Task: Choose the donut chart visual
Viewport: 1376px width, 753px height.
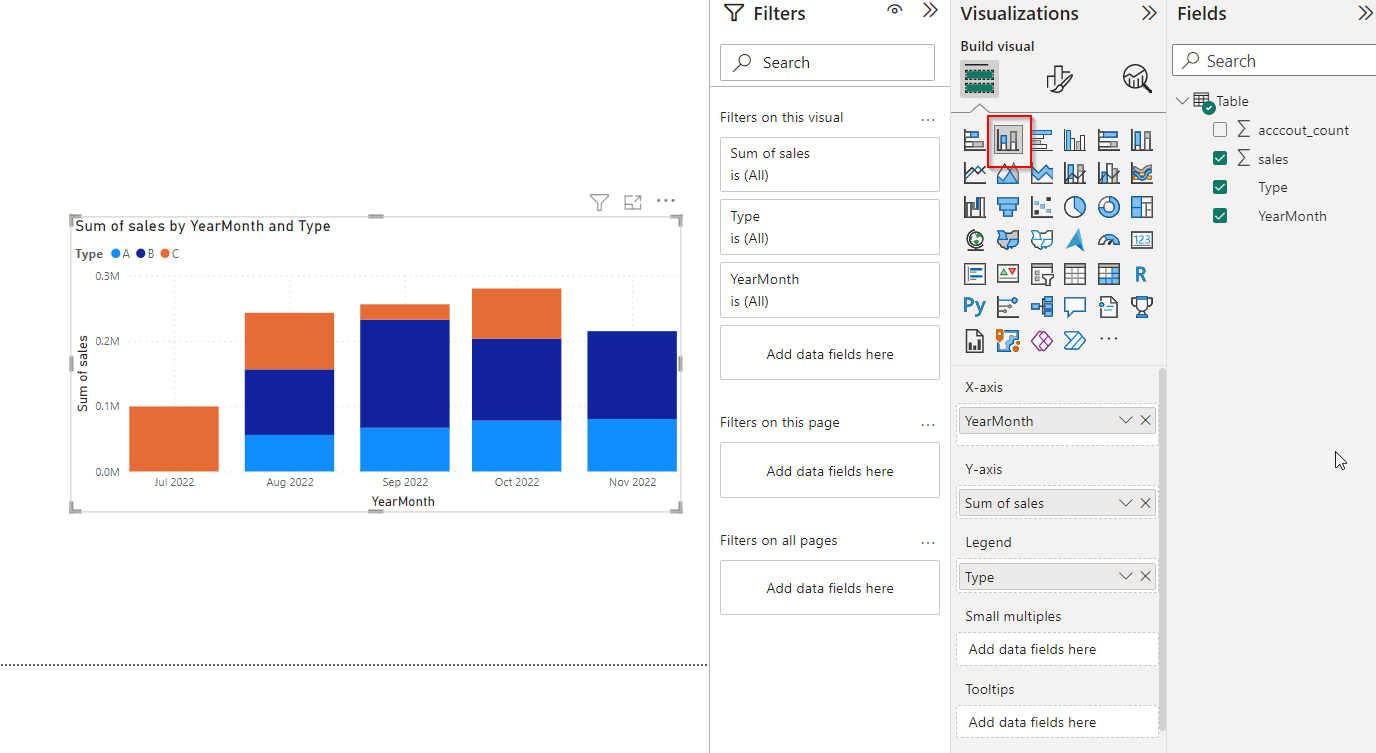Action: click(1108, 207)
